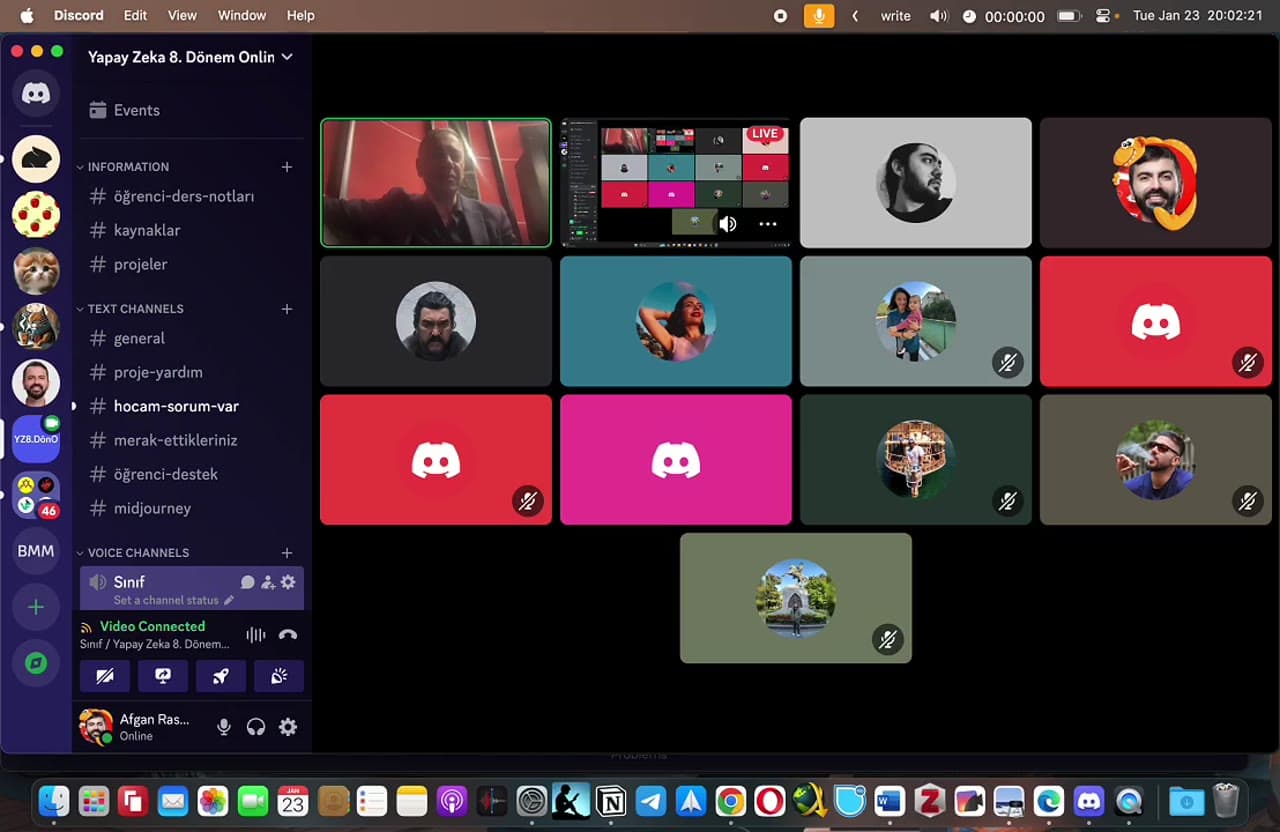Open user settings gear
This screenshot has width=1280, height=832.
(288, 727)
